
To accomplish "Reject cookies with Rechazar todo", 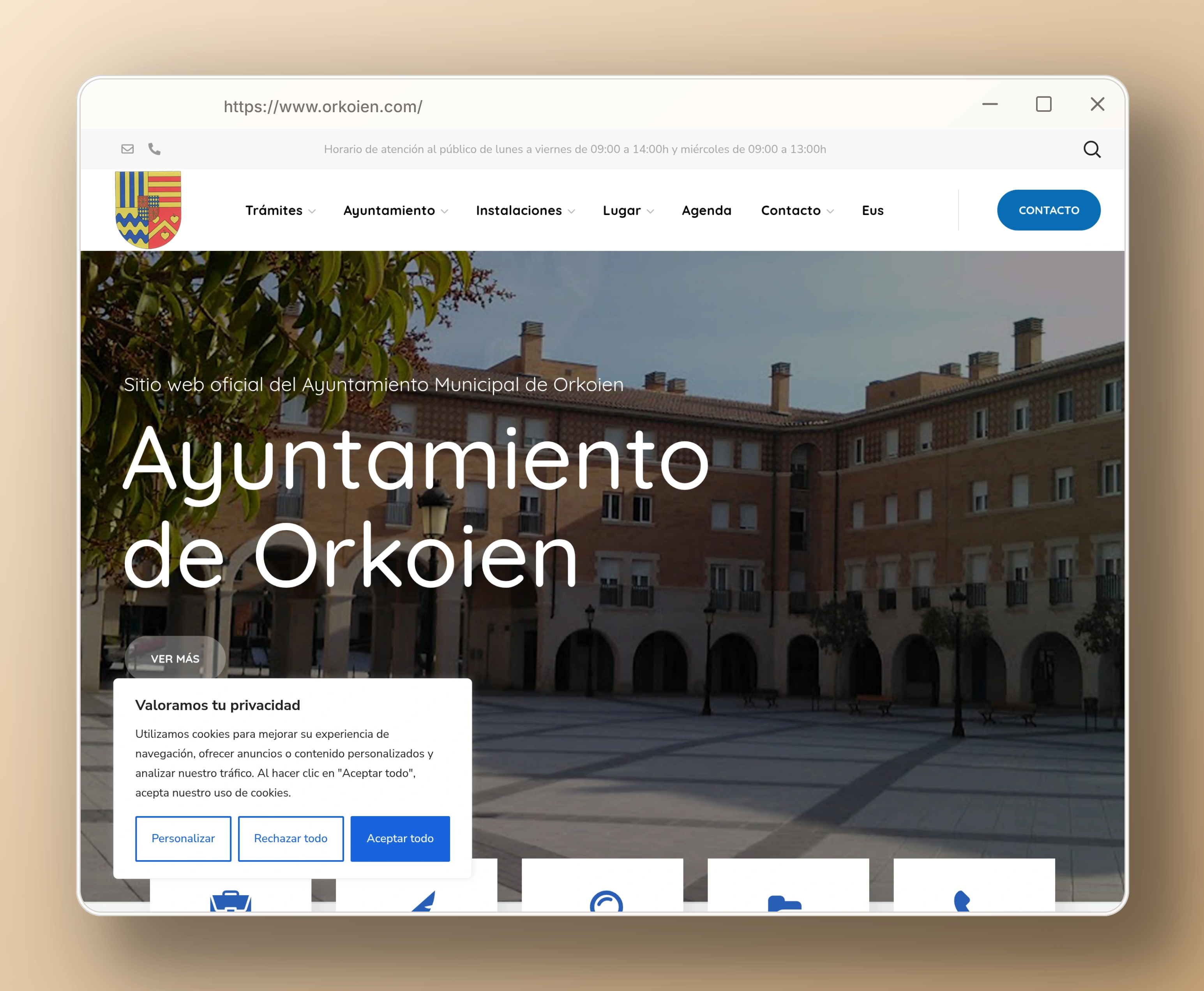I will (x=291, y=838).
